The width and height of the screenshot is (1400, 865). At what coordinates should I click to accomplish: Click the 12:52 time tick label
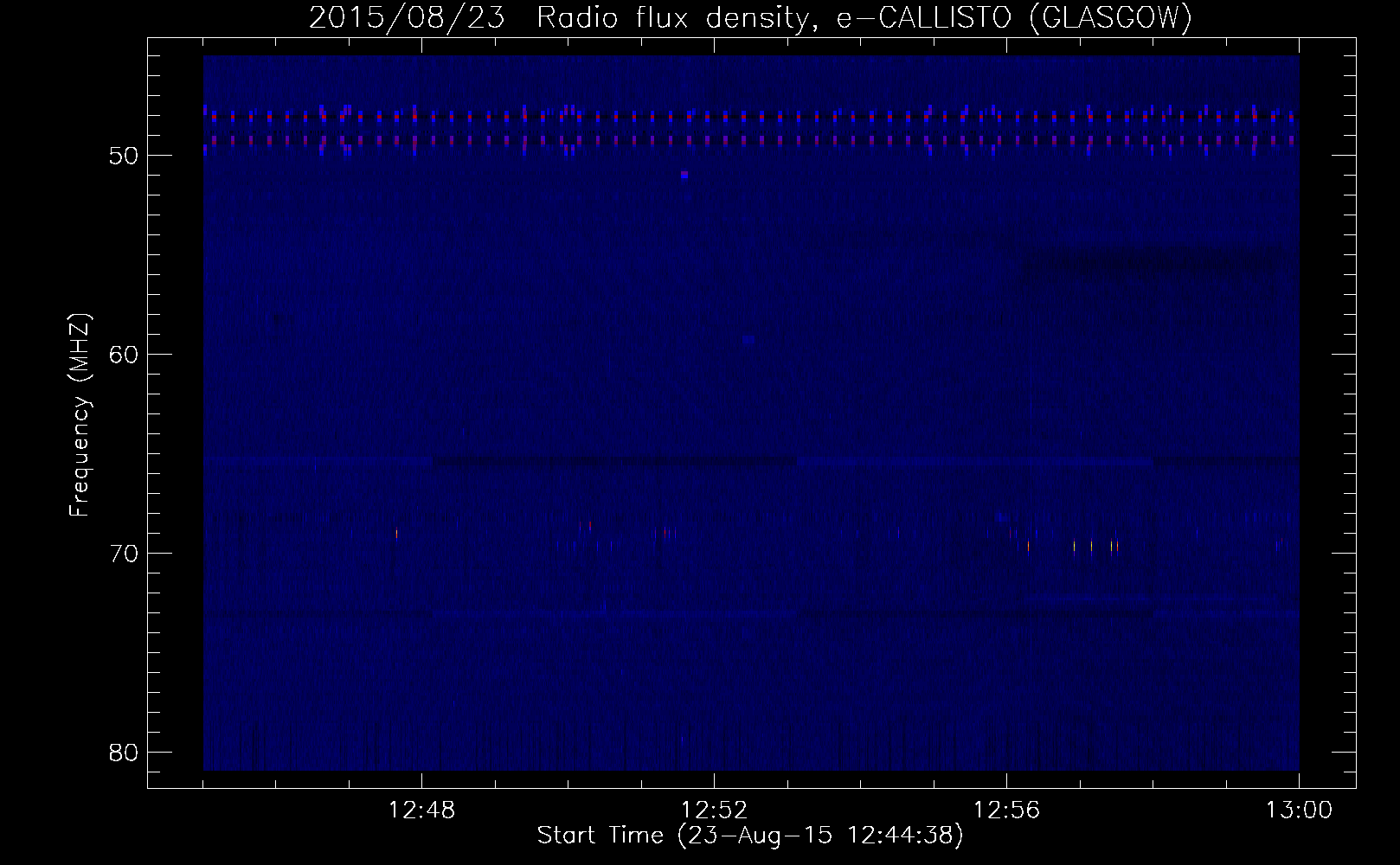(714, 811)
